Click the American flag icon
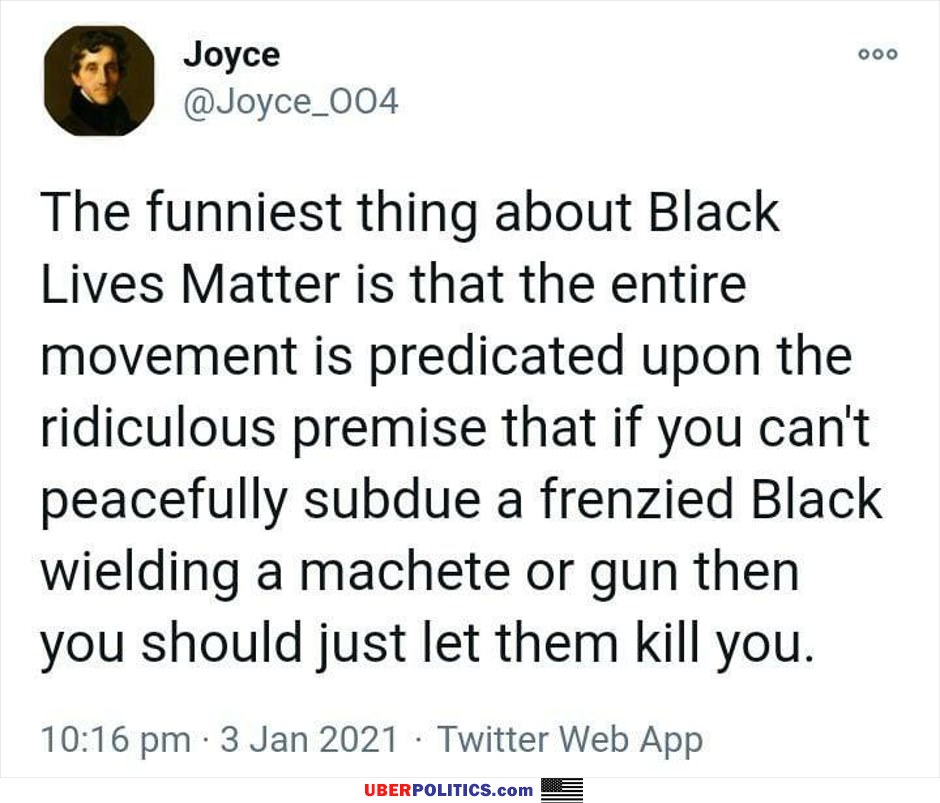Image resolution: width=940 pixels, height=803 pixels. [562, 790]
